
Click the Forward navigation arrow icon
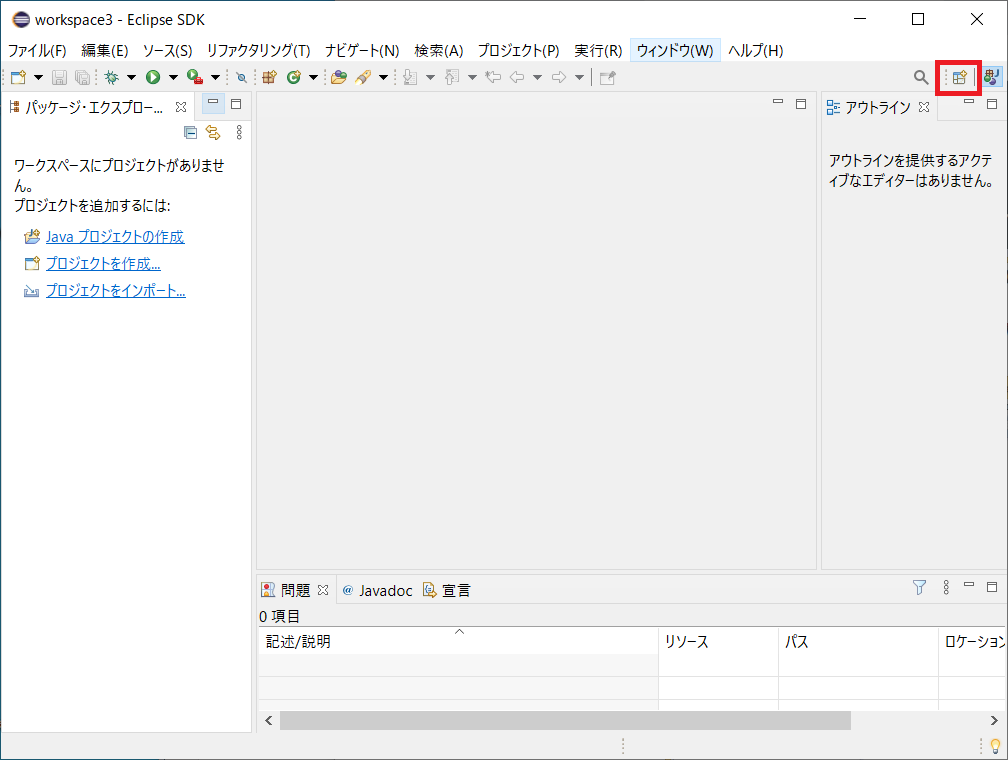pyautogui.click(x=559, y=78)
